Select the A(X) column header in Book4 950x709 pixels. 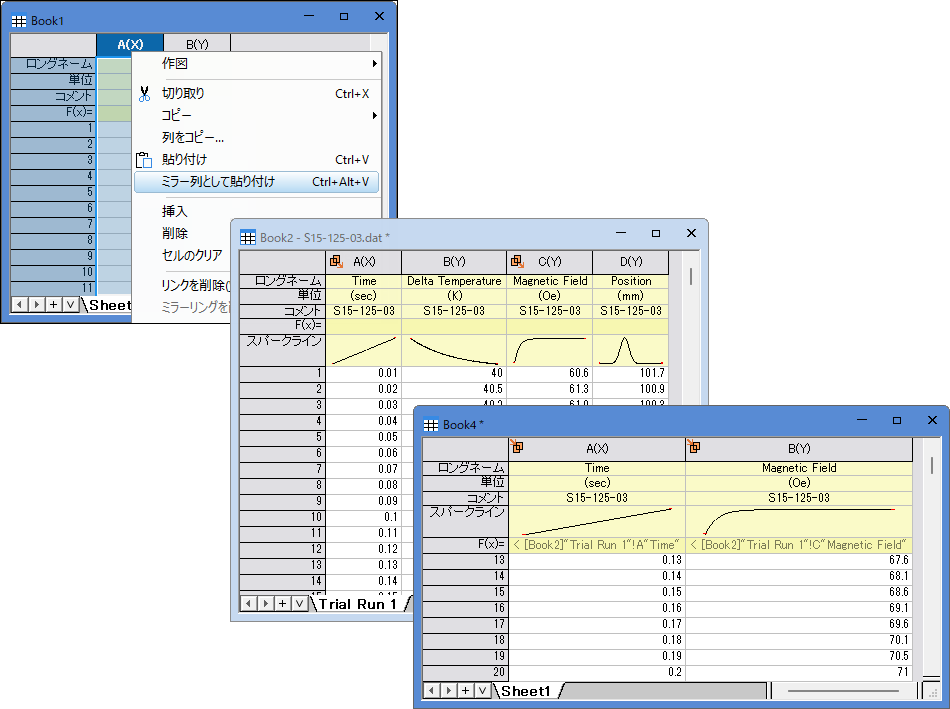pyautogui.click(x=597, y=448)
